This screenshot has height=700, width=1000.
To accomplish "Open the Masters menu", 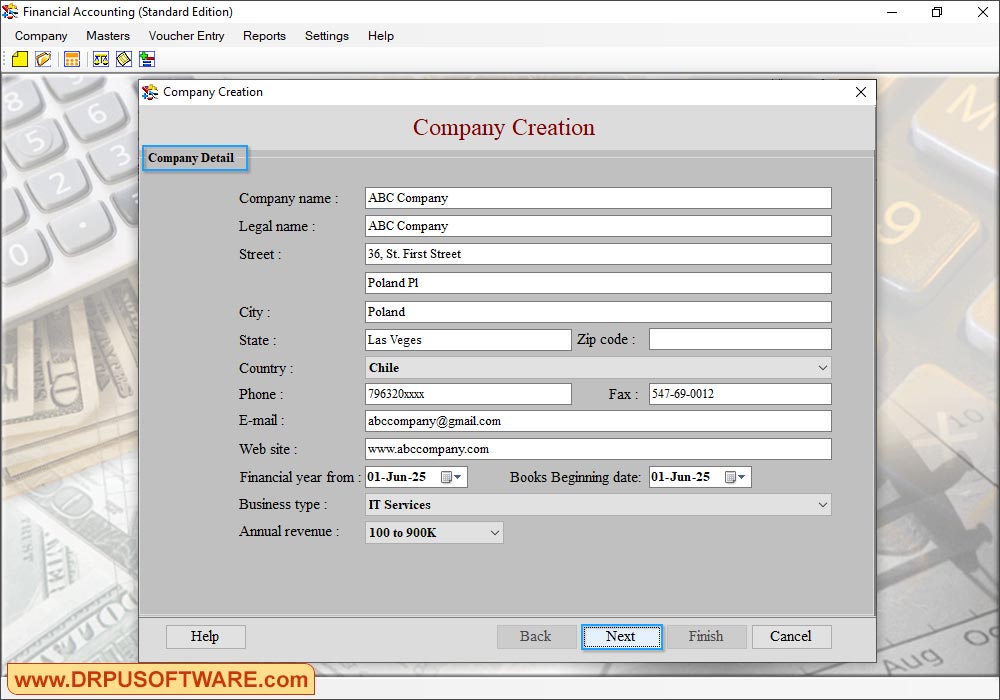I will [108, 36].
